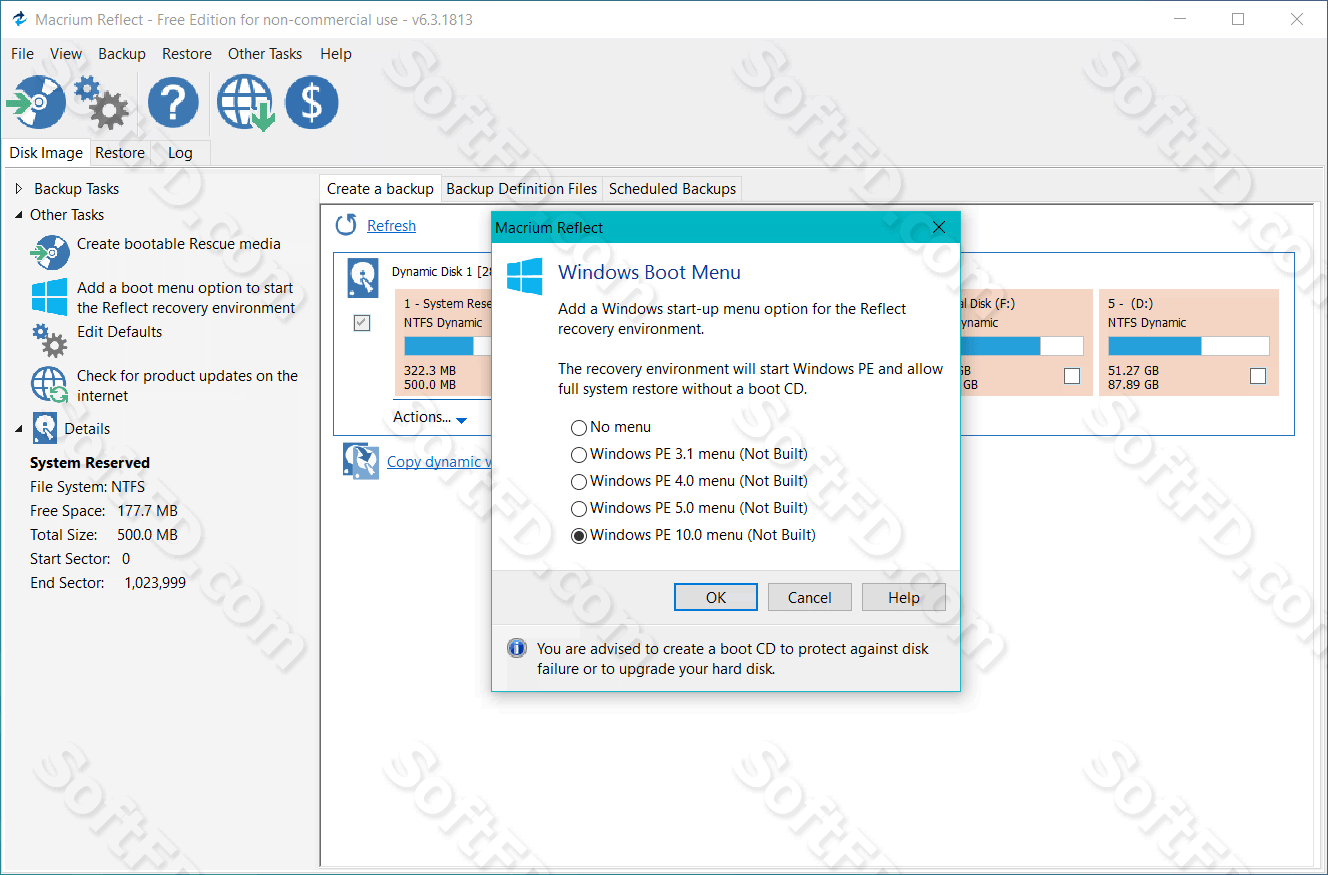The width and height of the screenshot is (1328, 875).
Task: Click the Create bootable Rescue media icon
Action: coord(50,253)
